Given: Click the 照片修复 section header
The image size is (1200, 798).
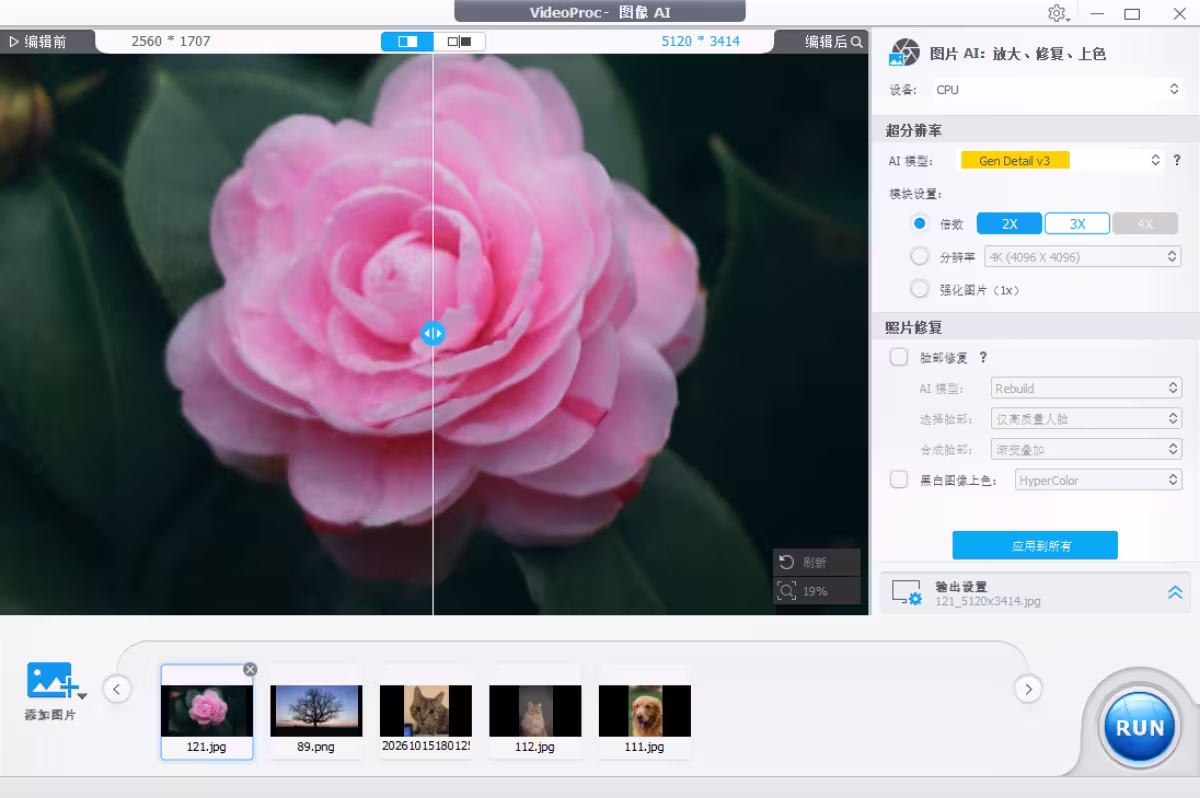Looking at the screenshot, I should point(913,327).
